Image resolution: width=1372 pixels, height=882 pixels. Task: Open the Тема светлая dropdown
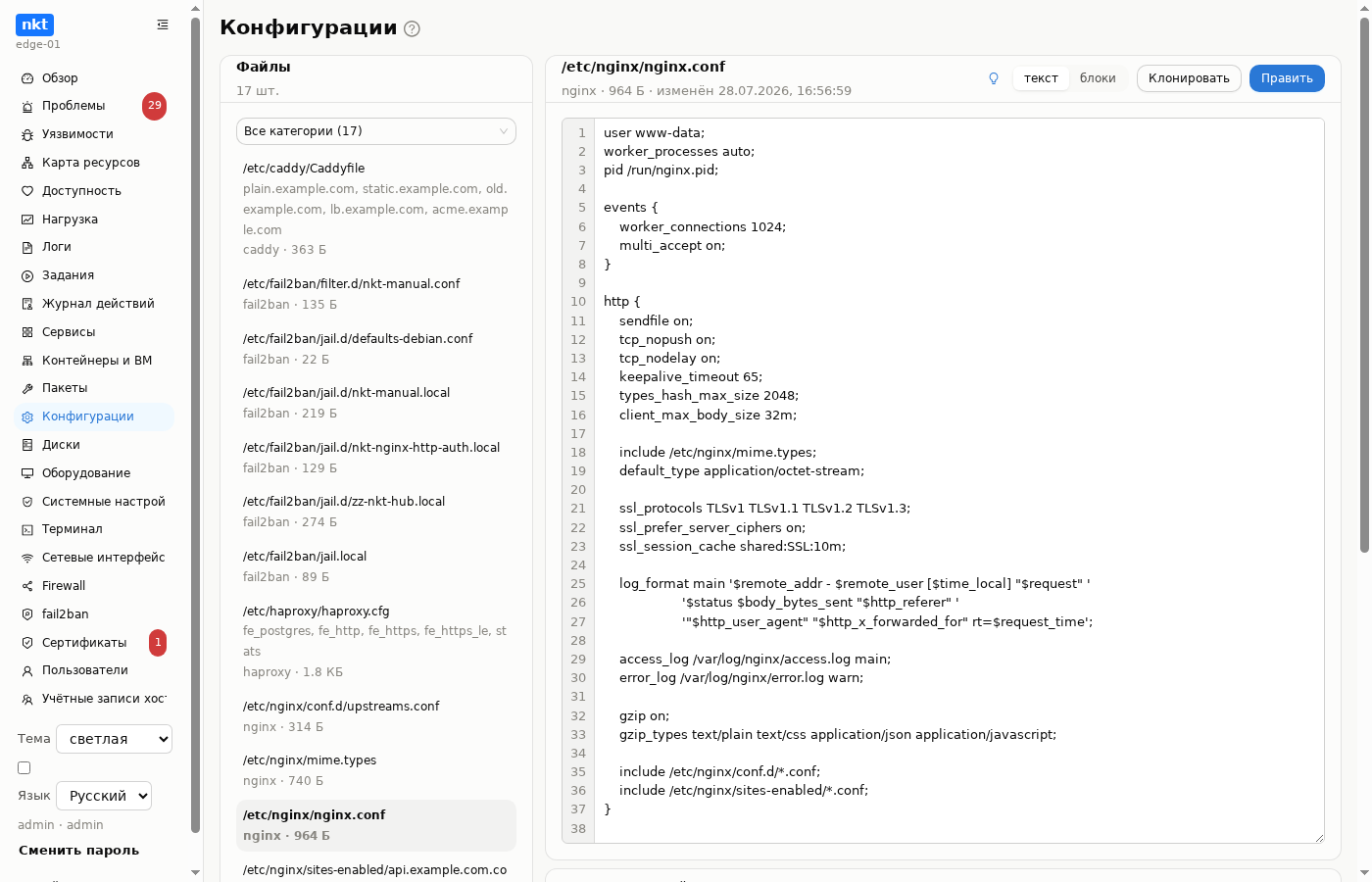click(114, 739)
